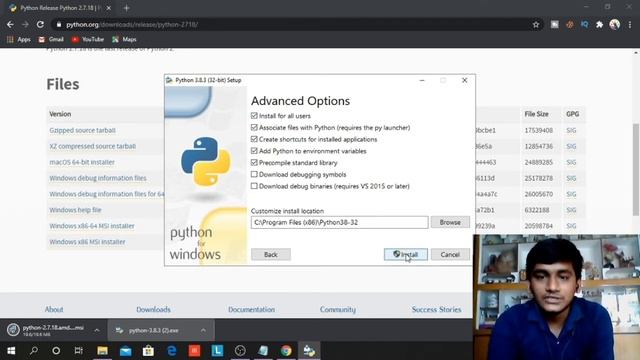The height and width of the screenshot is (360, 640).
Task: Open the Gmail bookmark
Action: [x=51, y=39]
